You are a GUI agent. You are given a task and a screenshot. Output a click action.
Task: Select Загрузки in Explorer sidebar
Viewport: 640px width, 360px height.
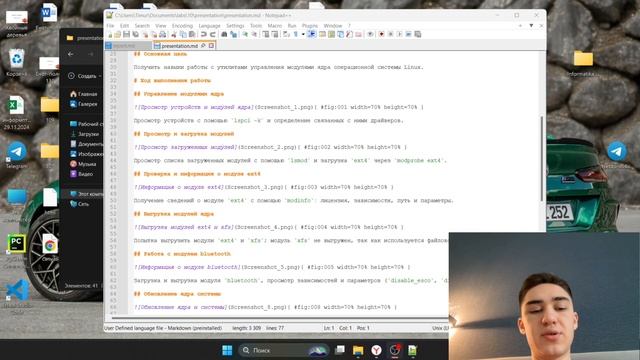click(85, 134)
